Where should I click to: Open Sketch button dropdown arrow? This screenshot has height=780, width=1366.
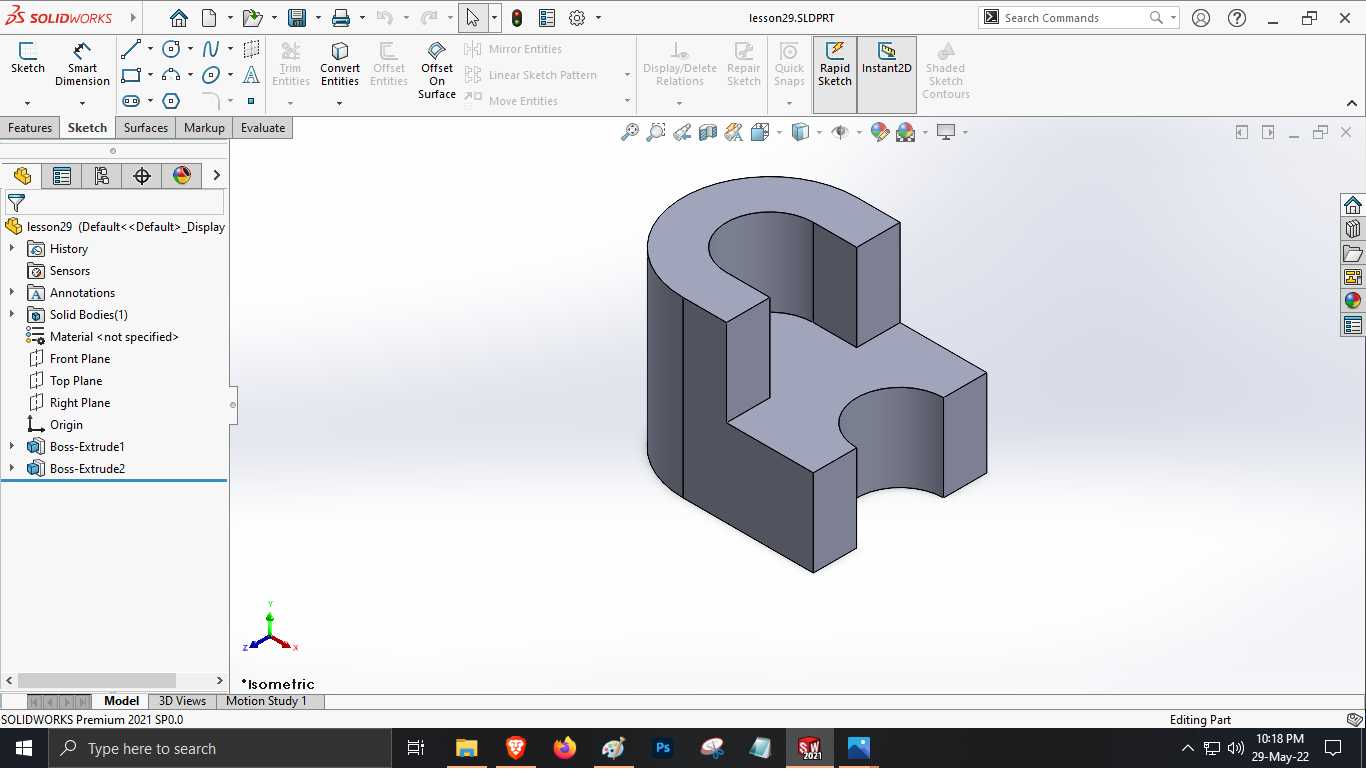click(x=27, y=103)
